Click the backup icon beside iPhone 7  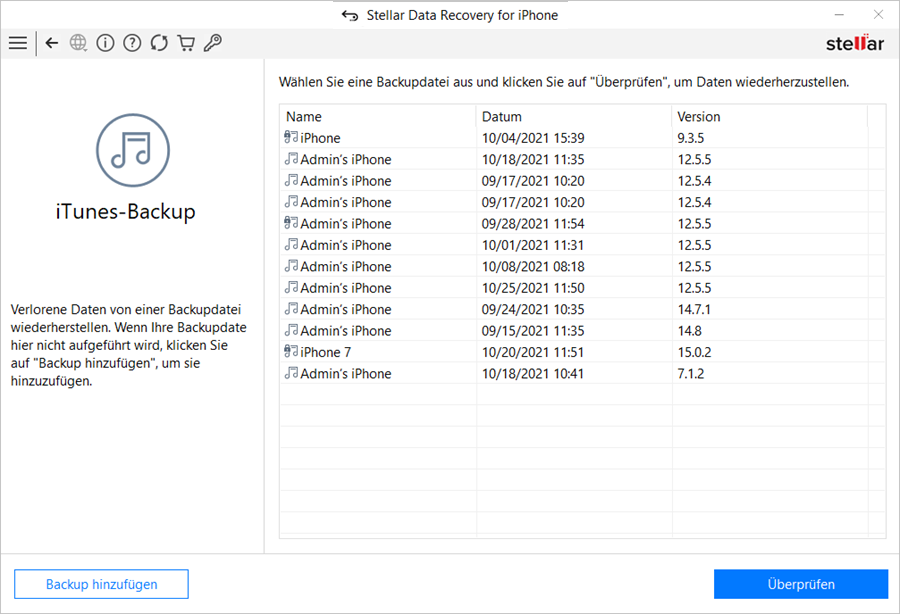(x=291, y=351)
